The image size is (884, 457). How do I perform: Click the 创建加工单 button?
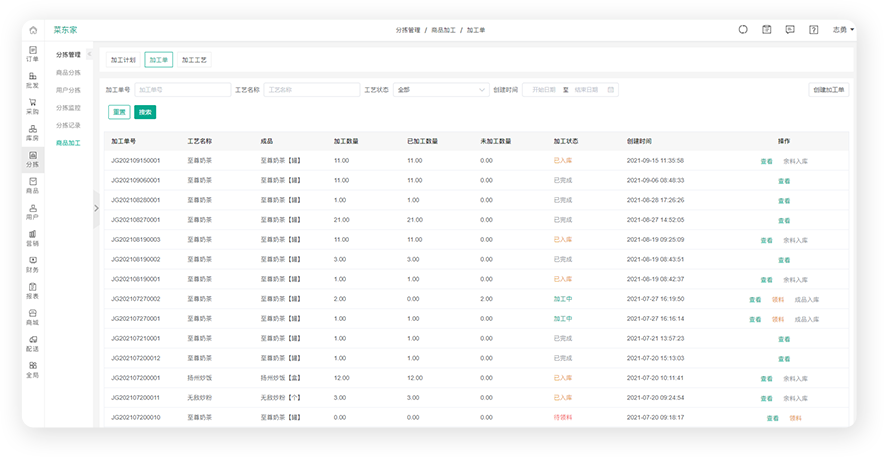pyautogui.click(x=828, y=90)
